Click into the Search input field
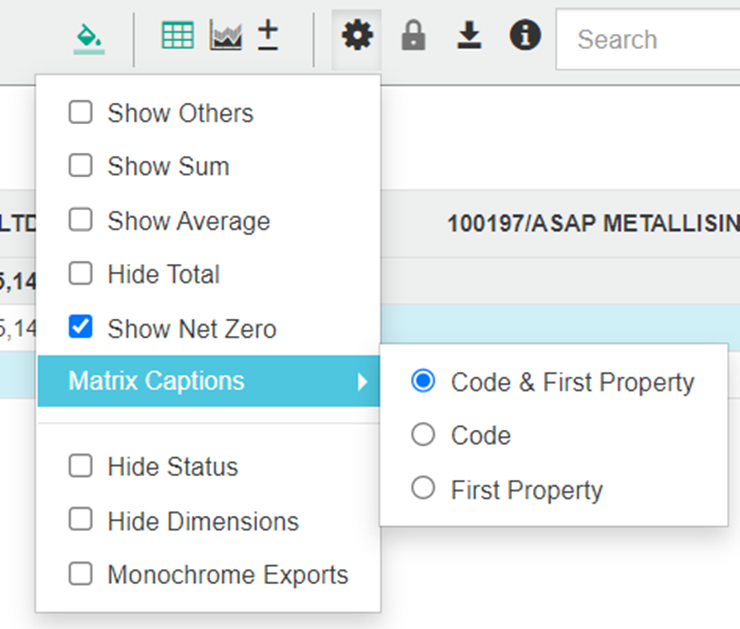The width and height of the screenshot is (740, 629). click(650, 40)
